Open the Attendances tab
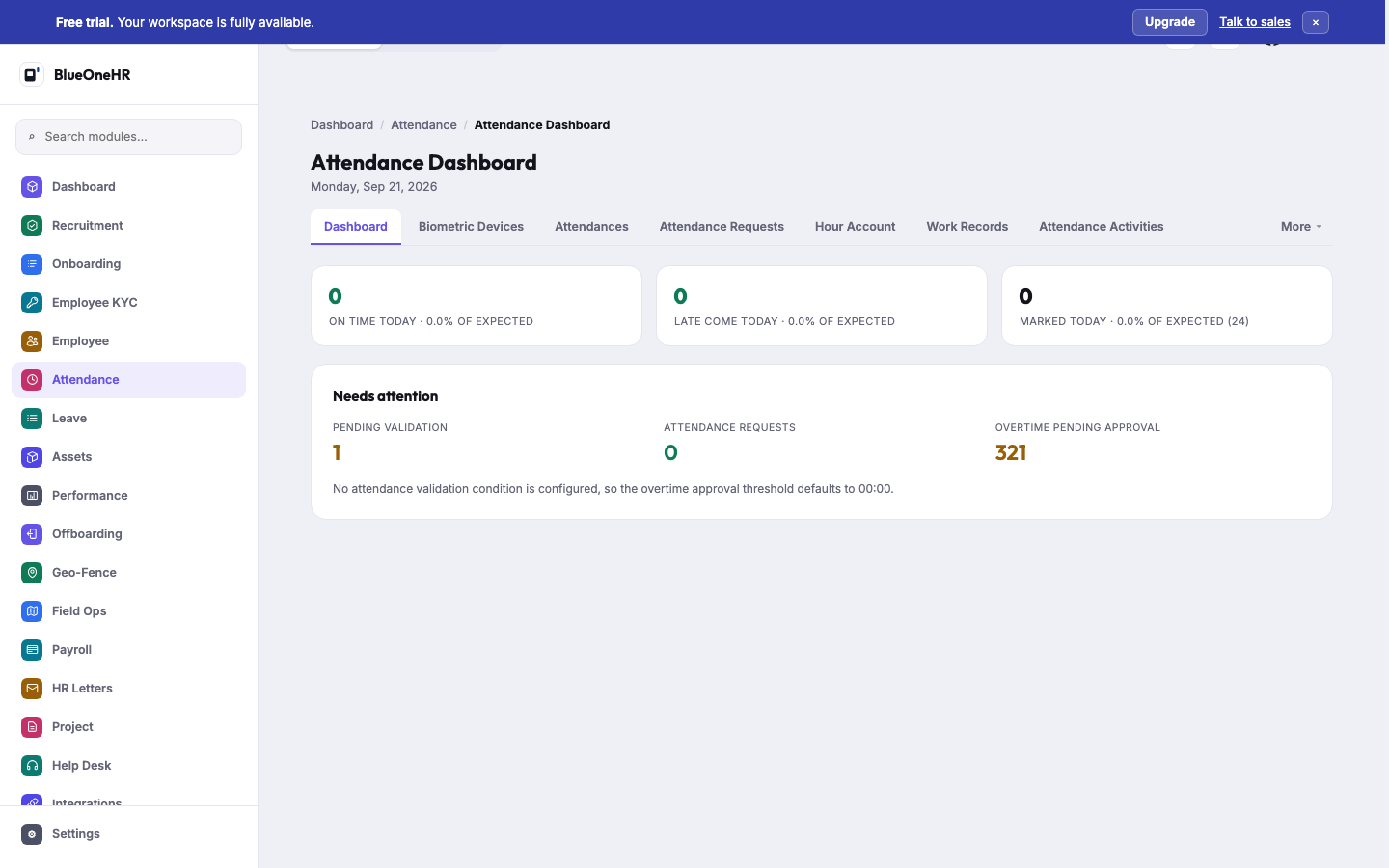 [591, 227]
